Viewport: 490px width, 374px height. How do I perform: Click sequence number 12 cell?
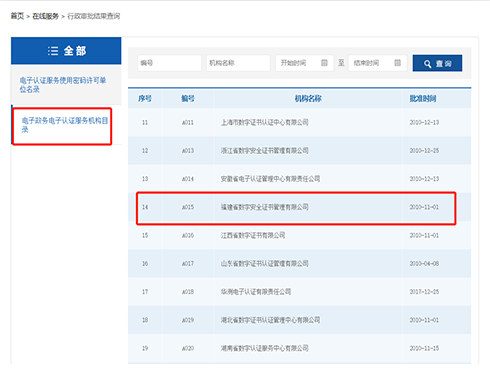pos(145,151)
